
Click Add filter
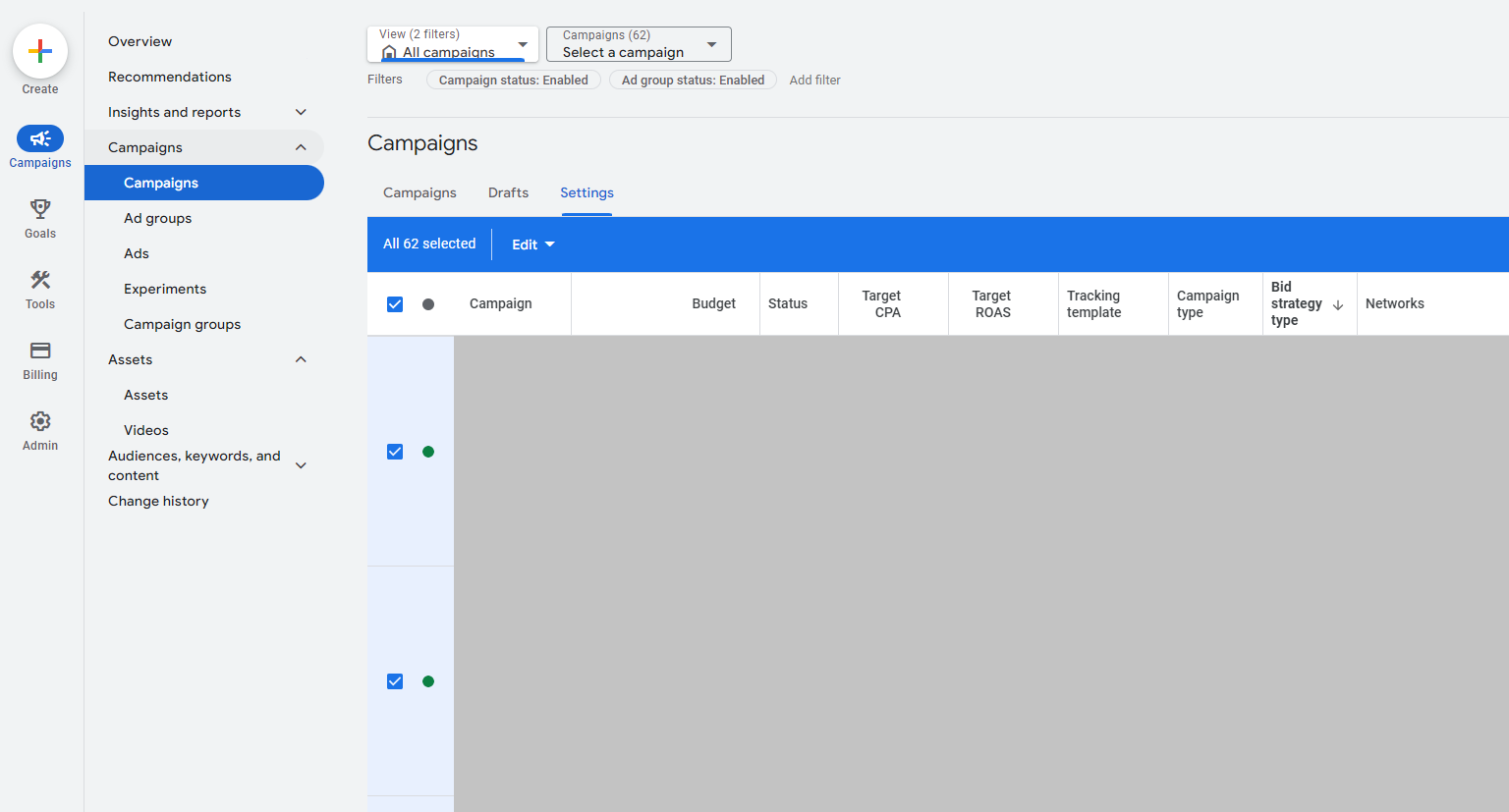coord(814,80)
